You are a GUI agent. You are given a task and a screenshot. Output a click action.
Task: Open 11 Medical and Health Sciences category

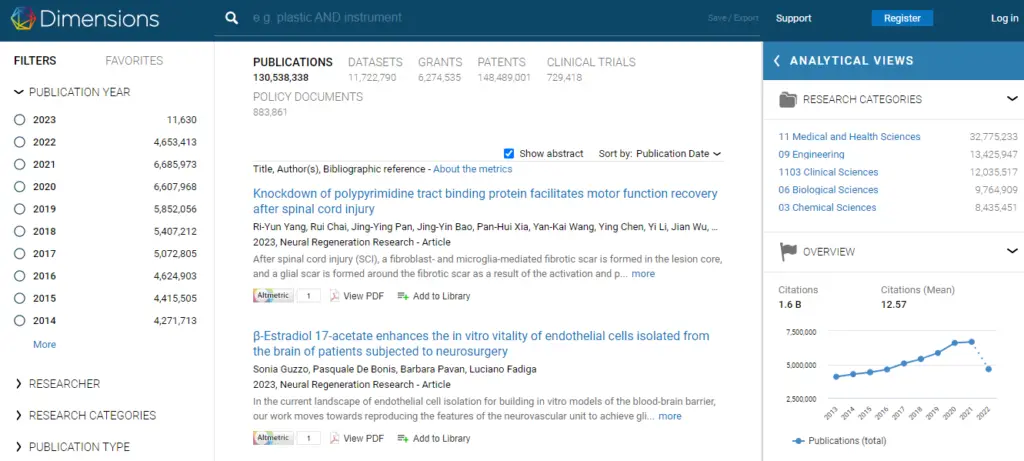[849, 136]
